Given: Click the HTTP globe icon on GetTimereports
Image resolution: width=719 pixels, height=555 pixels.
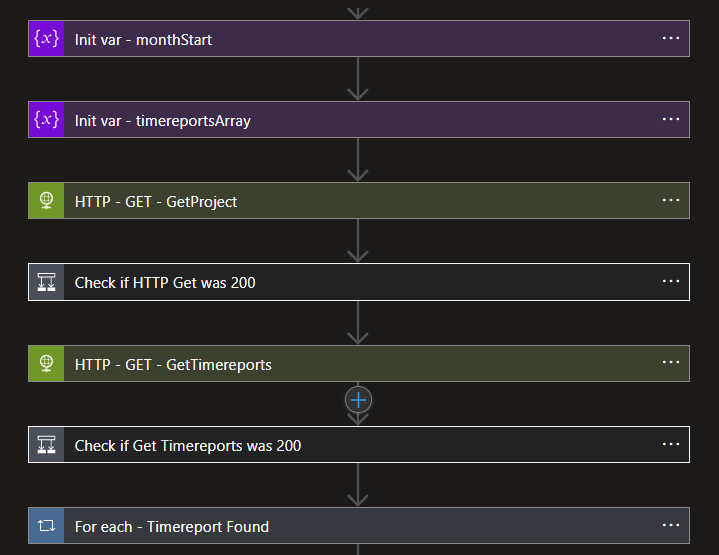Looking at the screenshot, I should [46, 364].
